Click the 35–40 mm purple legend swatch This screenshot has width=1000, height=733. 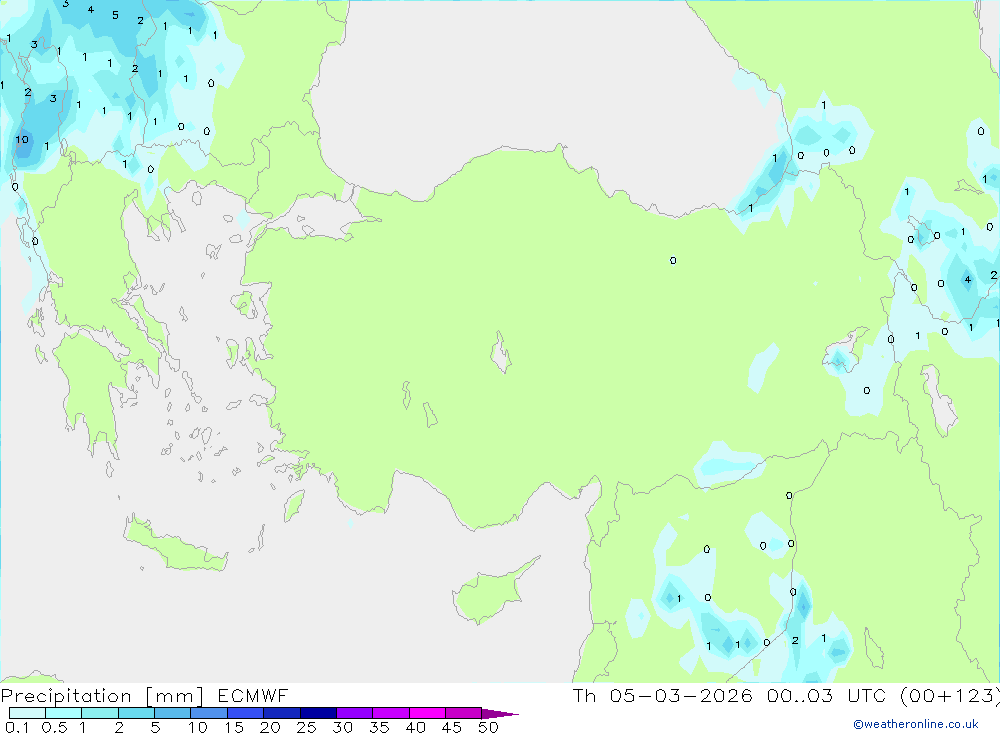point(390,713)
